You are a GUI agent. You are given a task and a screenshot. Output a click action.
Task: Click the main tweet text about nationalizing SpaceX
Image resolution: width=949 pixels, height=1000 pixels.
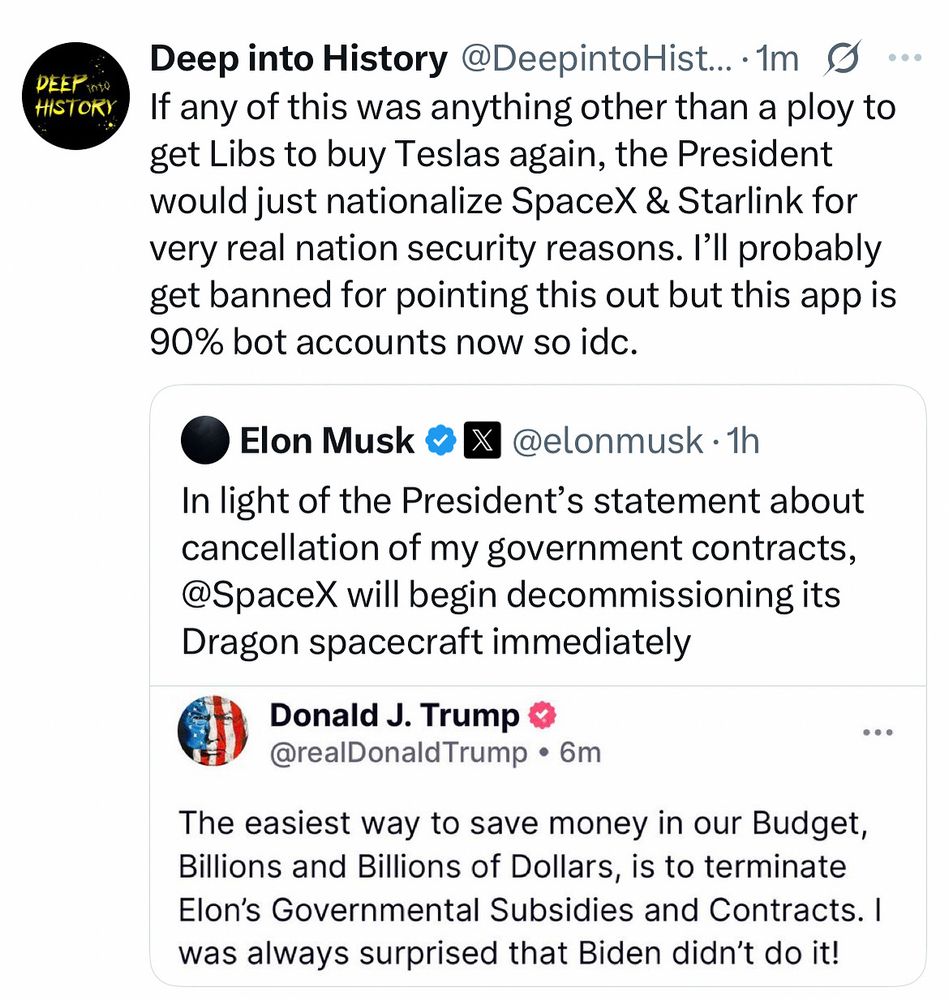tap(520, 225)
